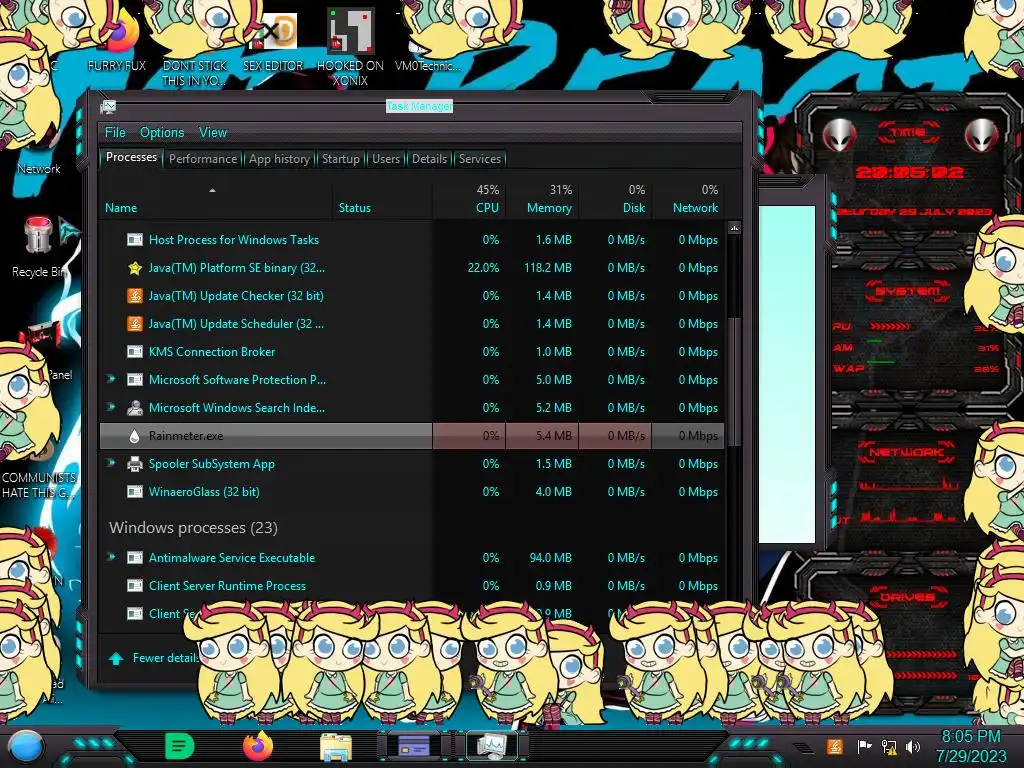Viewport: 1024px width, 768px height.
Task: Click the Windows processes (23) group header
Action: 193,528
